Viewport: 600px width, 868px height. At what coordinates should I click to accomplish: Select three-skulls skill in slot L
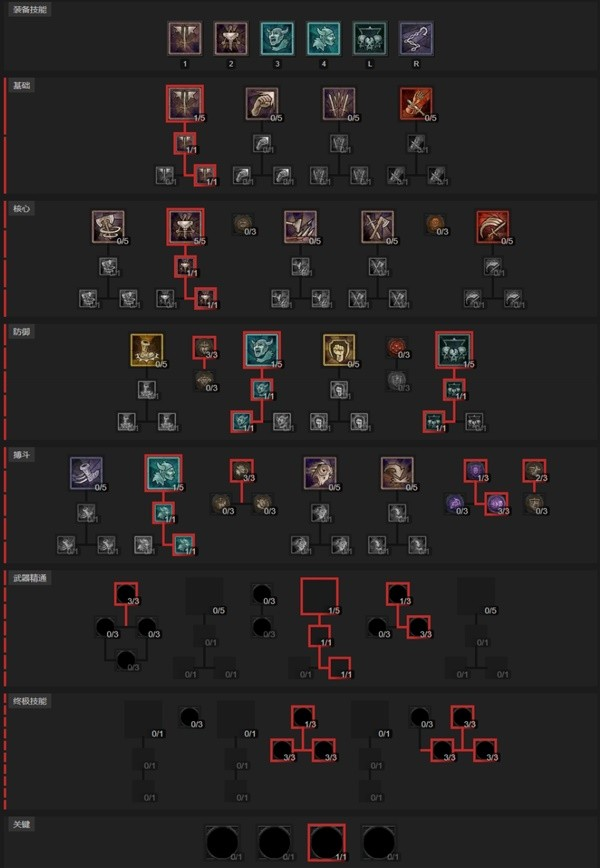pos(370,39)
